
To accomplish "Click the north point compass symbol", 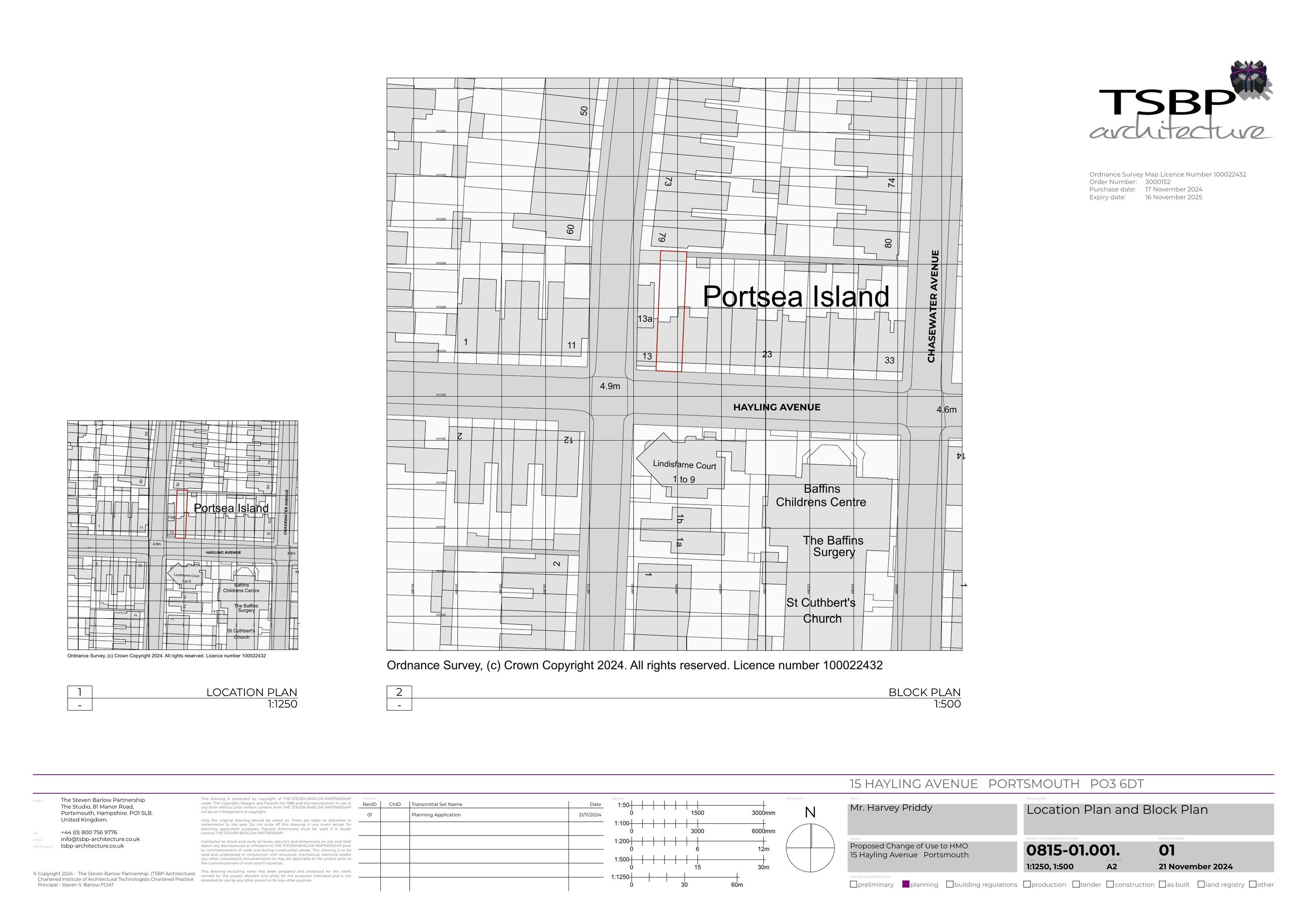I will [811, 848].
